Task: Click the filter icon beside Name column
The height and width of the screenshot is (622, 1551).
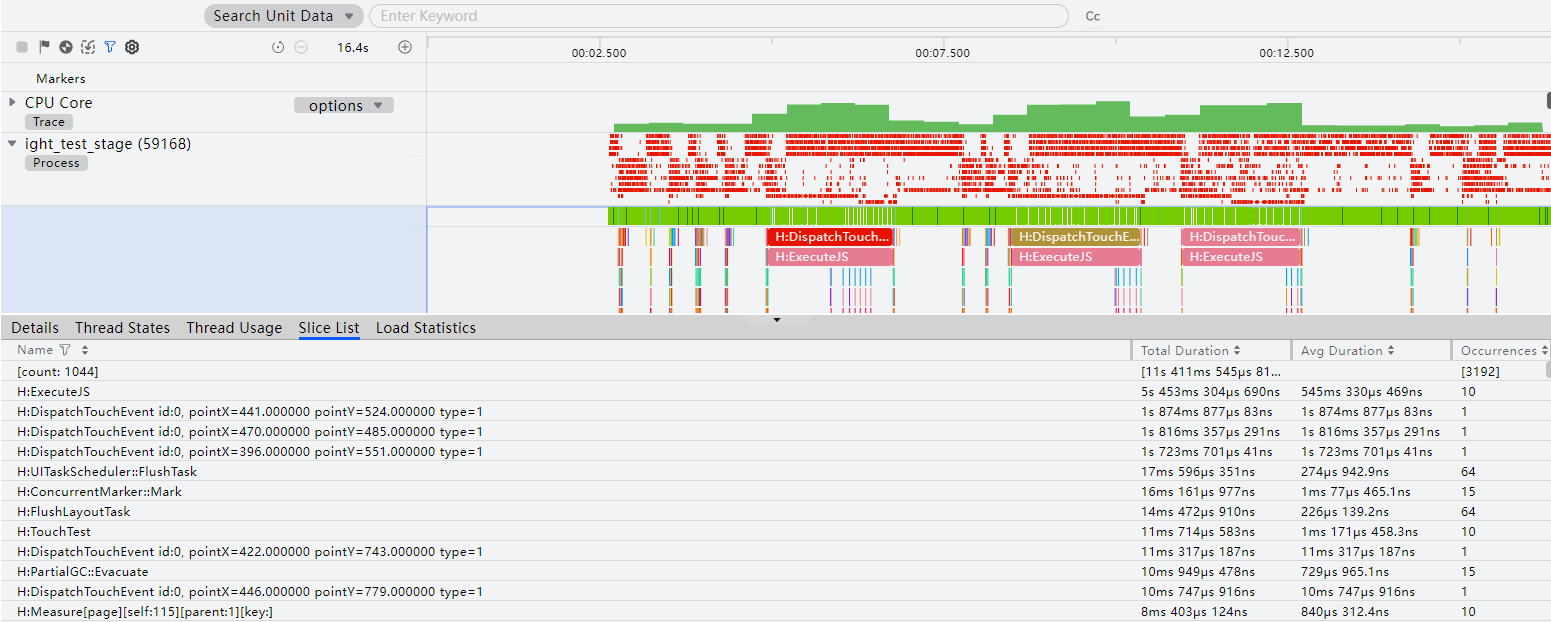Action: [x=65, y=350]
